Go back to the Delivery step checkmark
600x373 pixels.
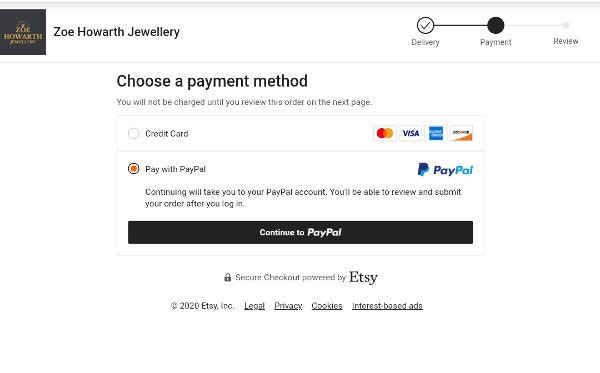(425, 26)
